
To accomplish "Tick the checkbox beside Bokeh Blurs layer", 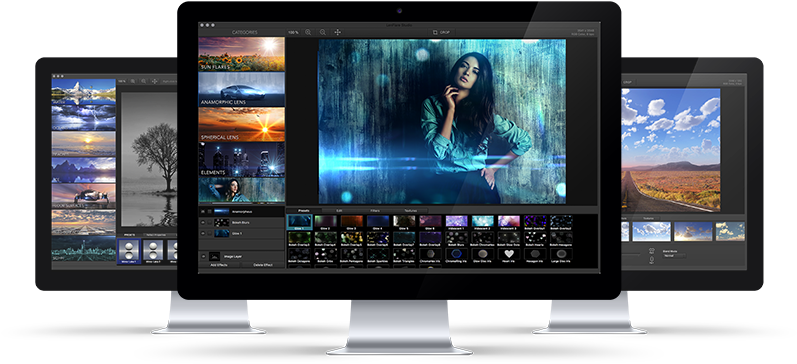I will coord(209,223).
